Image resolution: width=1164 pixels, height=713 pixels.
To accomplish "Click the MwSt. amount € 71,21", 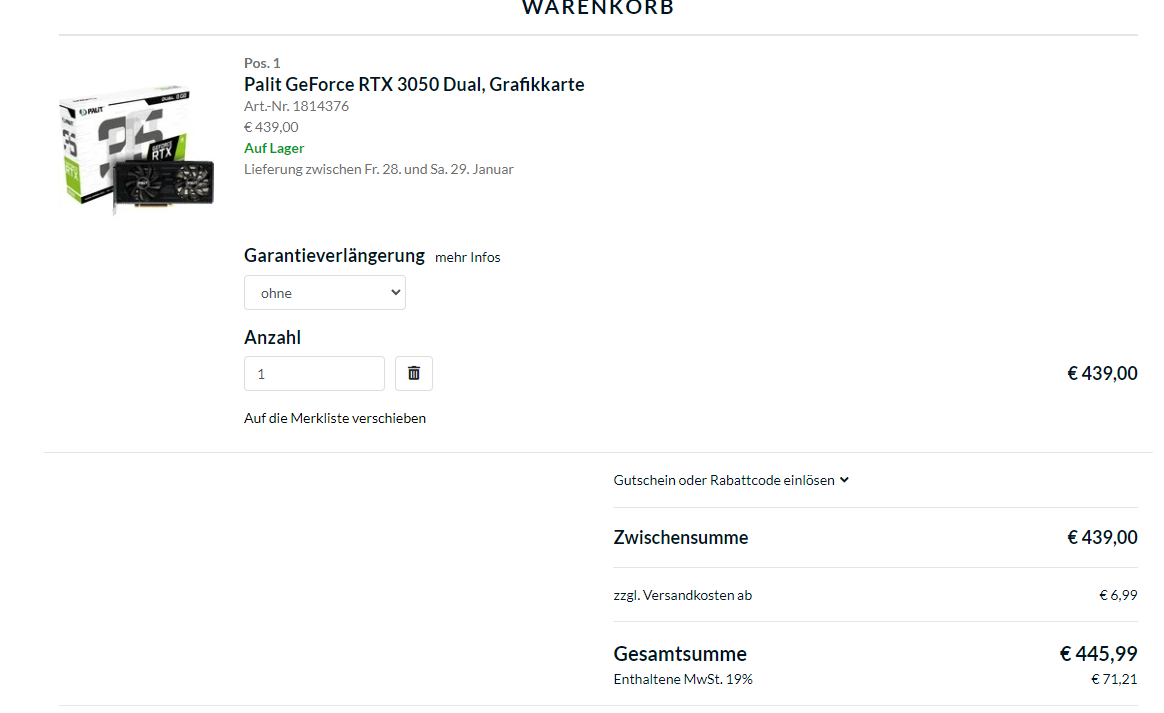I will coord(1113,679).
